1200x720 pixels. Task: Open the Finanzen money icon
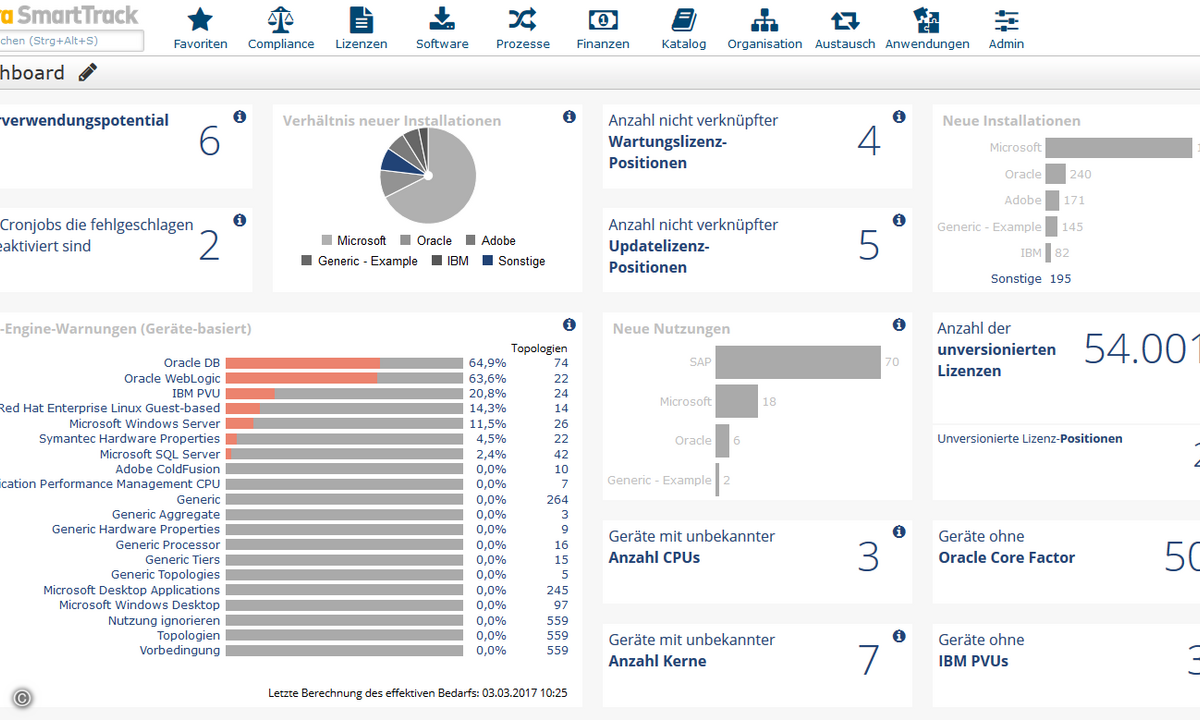[x=603, y=19]
